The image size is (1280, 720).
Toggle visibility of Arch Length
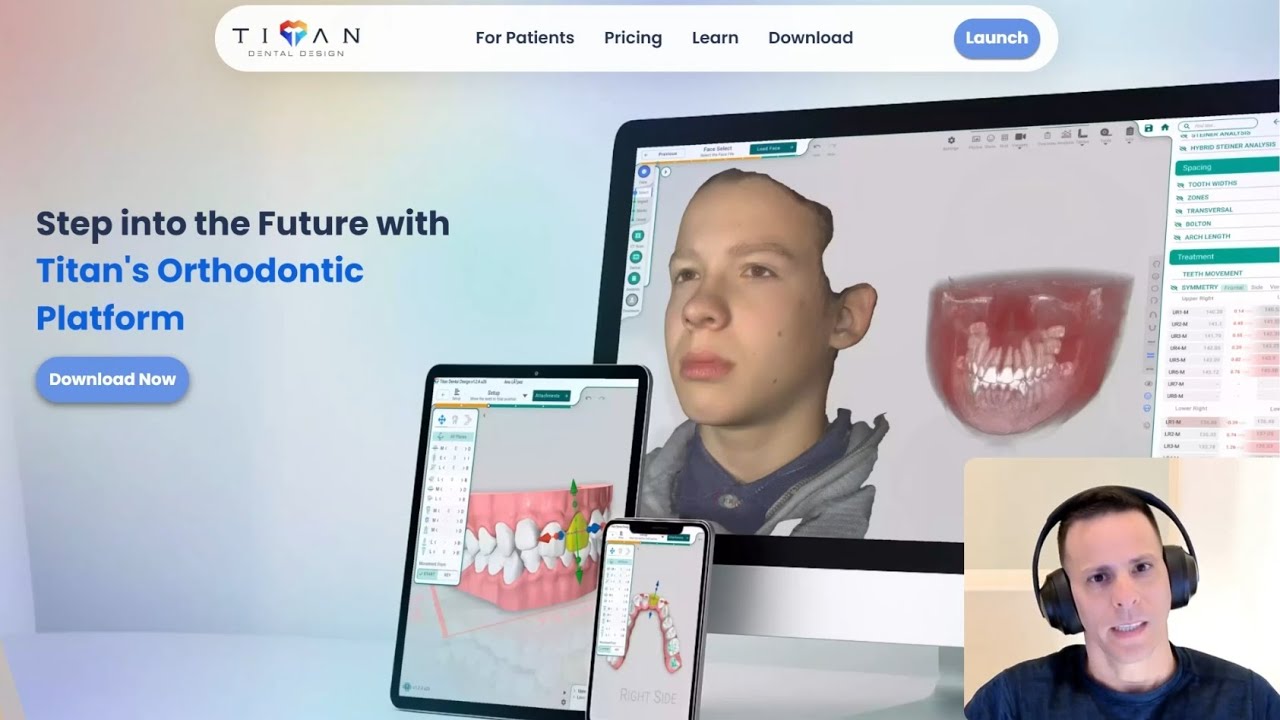[1177, 238]
